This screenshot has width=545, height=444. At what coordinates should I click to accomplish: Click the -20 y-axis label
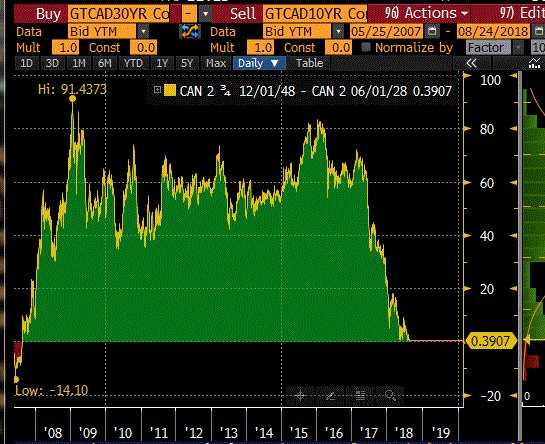[x=491, y=396]
